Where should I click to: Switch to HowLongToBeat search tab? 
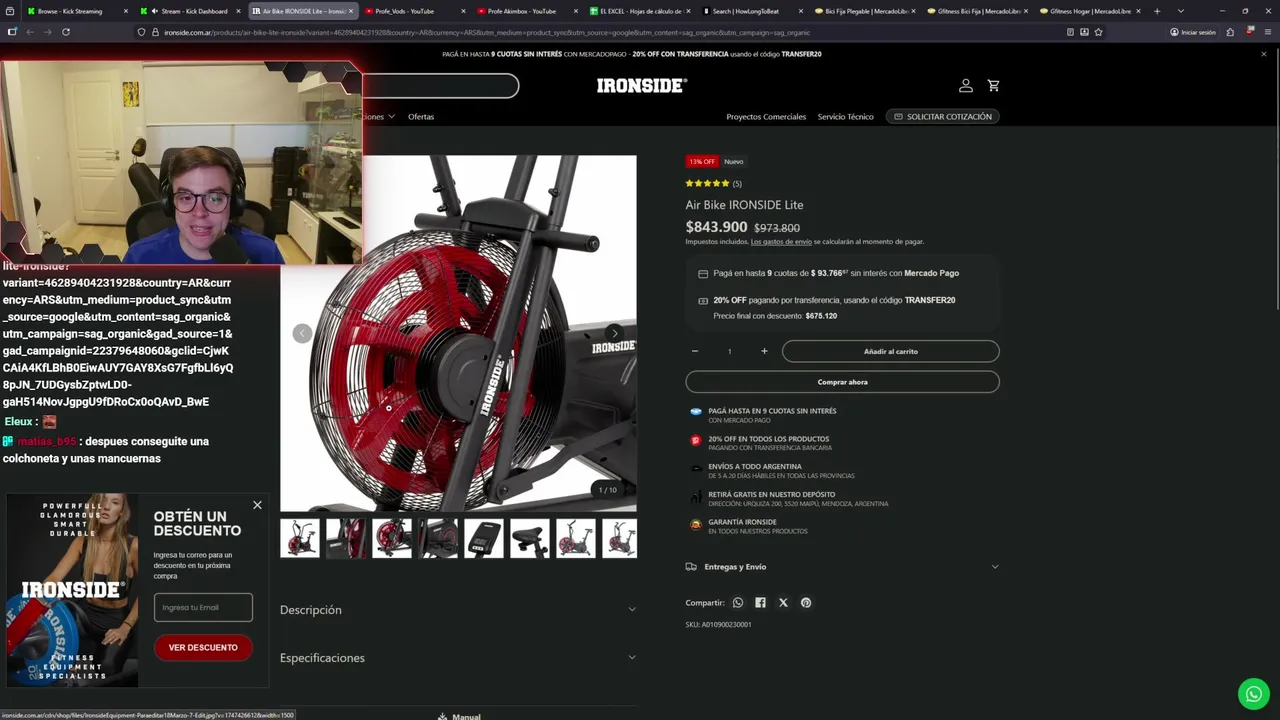coord(751,11)
